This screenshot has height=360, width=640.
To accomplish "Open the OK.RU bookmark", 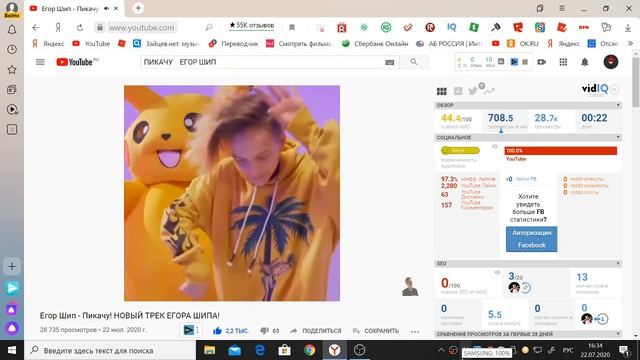I will coord(522,43).
